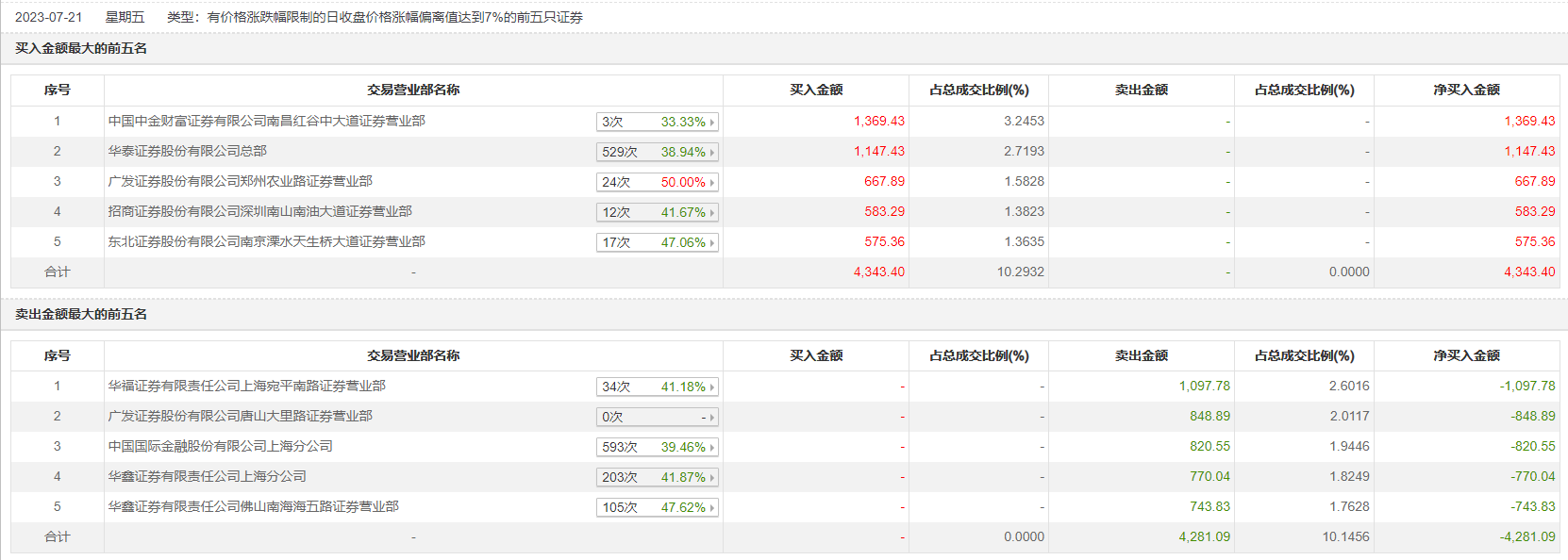Open 中国国际金融股份有限公司上海分公司 link

coord(220,447)
